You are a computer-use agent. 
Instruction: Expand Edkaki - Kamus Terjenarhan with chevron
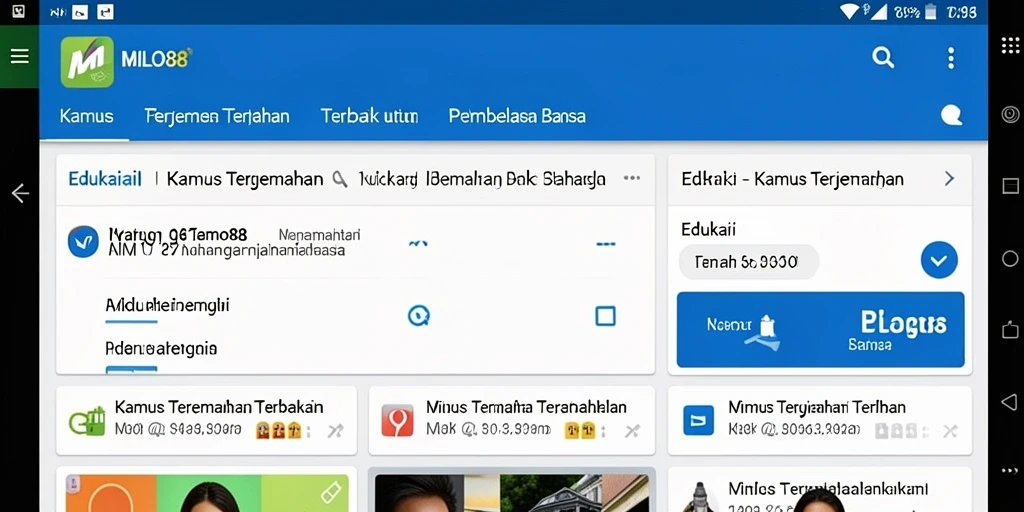click(x=950, y=178)
